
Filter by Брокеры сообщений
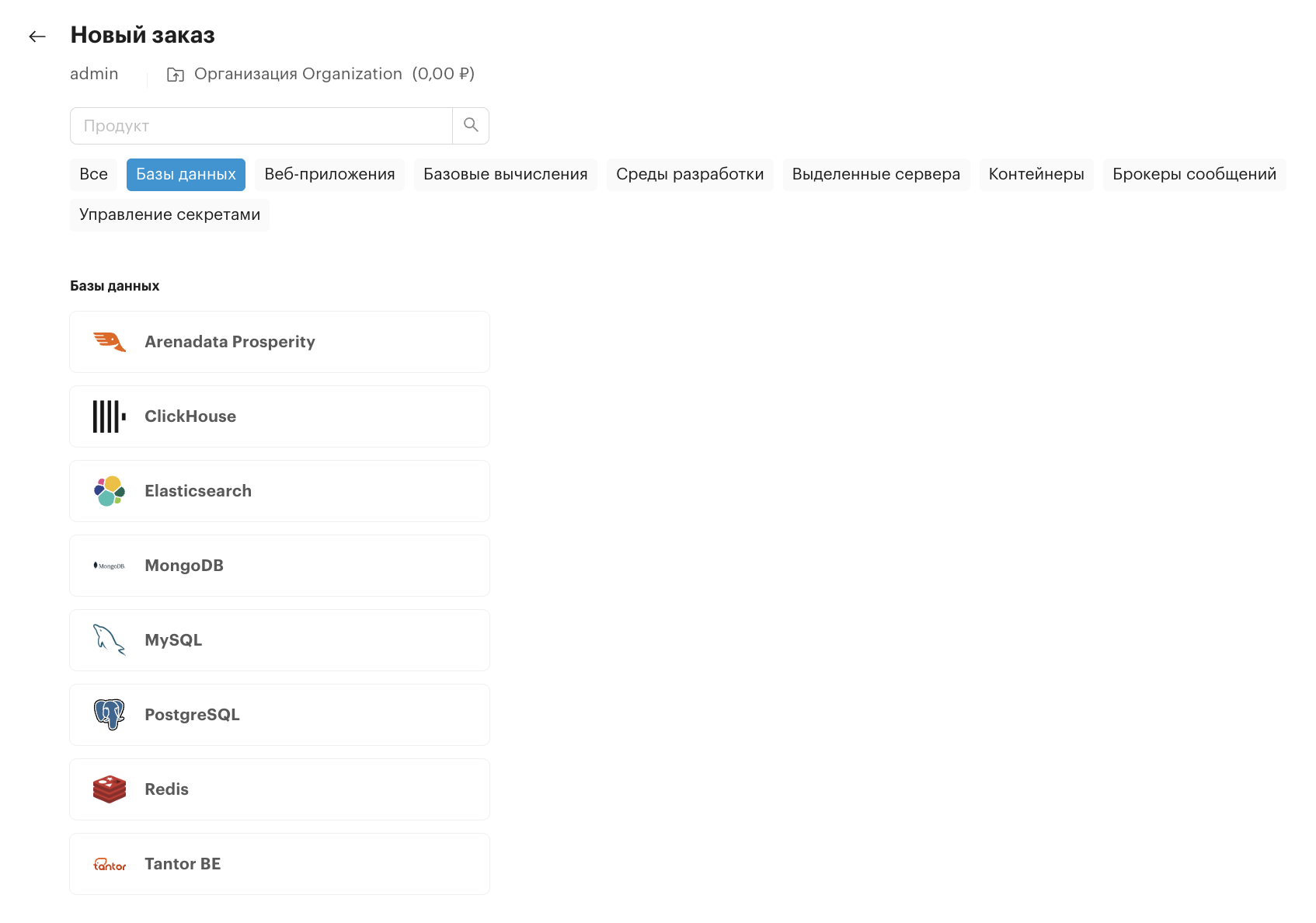(x=1194, y=174)
